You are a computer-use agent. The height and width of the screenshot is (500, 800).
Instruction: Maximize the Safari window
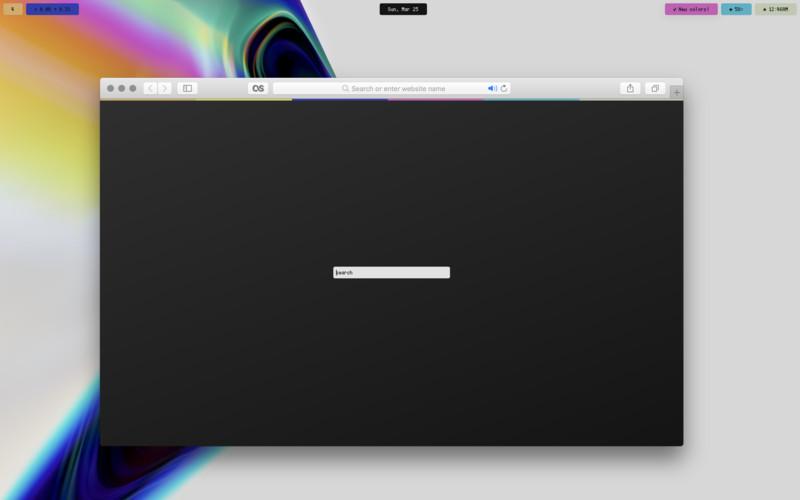pyautogui.click(x=133, y=88)
